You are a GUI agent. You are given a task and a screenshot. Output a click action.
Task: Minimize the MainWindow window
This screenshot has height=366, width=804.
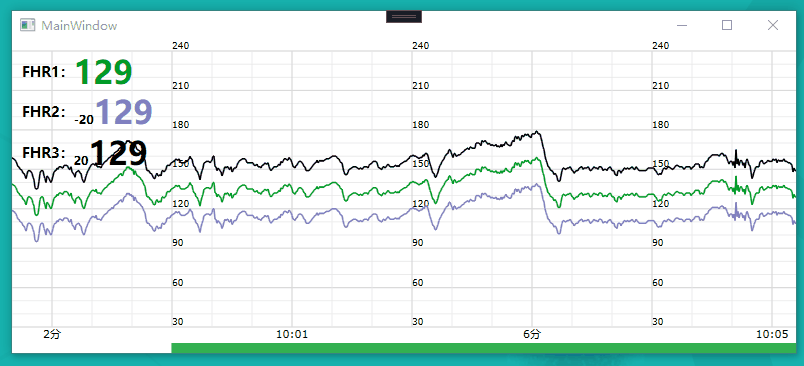tap(682, 25)
